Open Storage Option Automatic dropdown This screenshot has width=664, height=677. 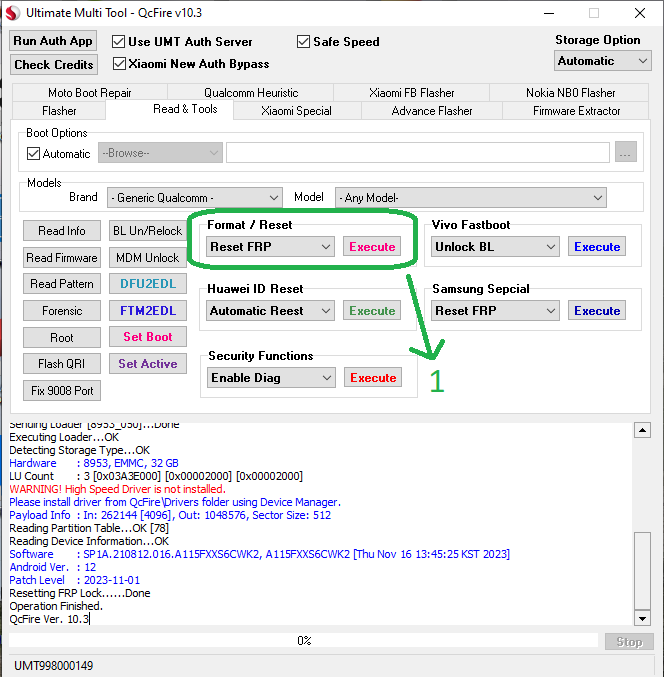(x=603, y=61)
